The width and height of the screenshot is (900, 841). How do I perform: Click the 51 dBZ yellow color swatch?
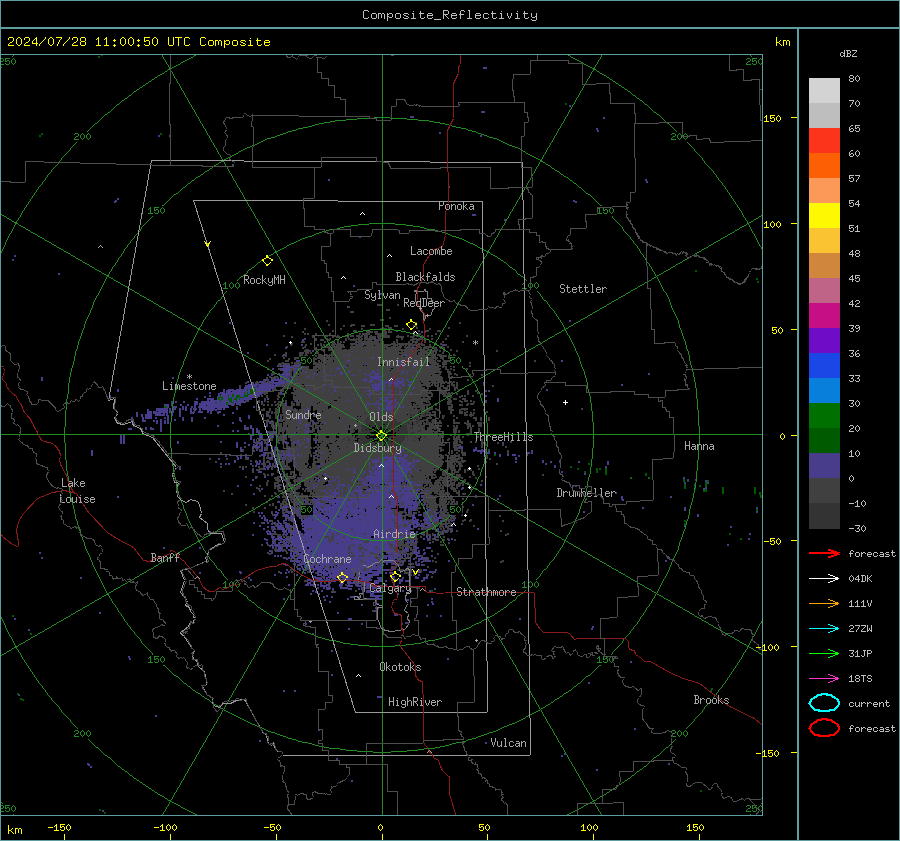point(824,215)
